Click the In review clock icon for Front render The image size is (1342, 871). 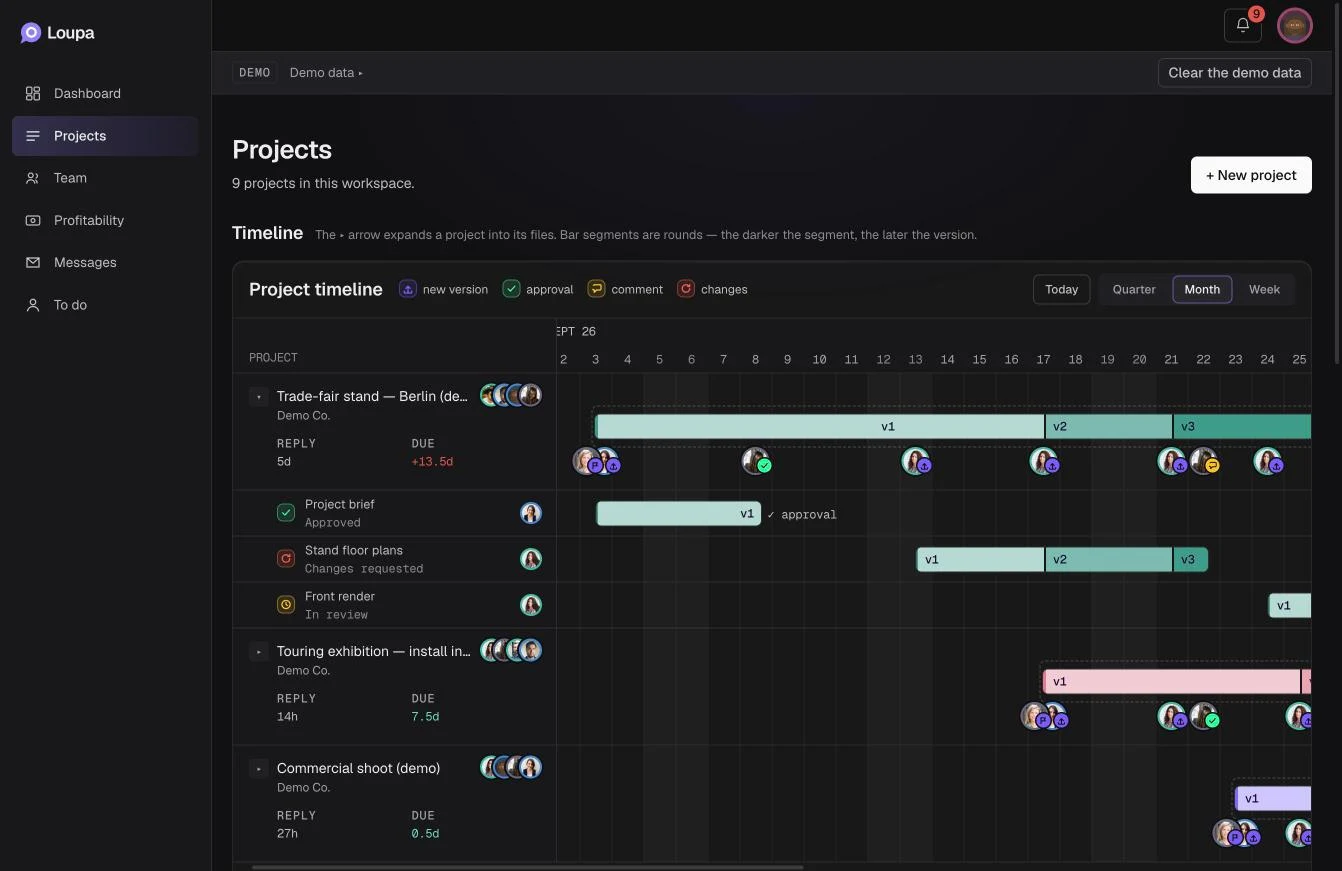tap(286, 605)
